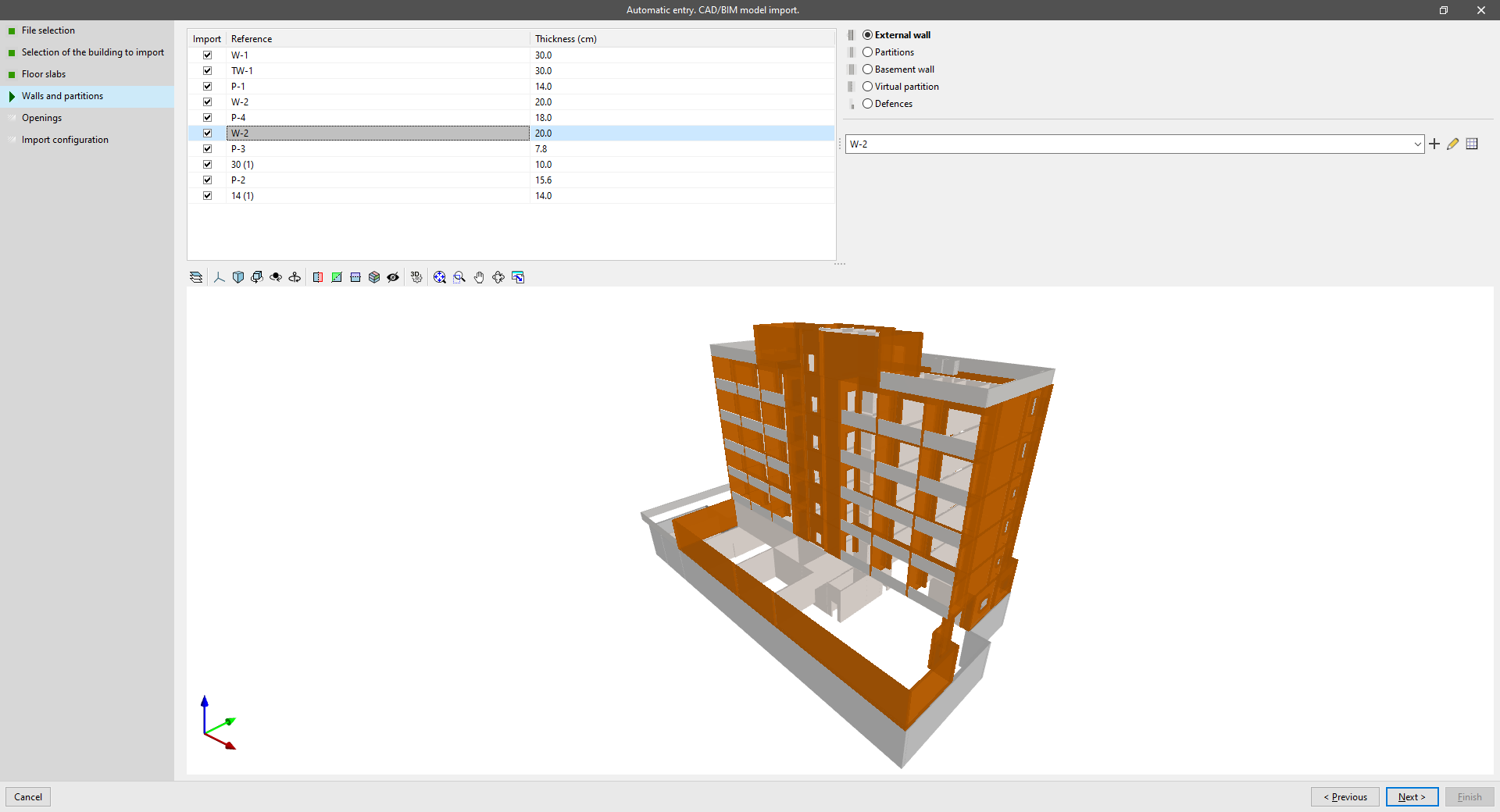1500x812 pixels.
Task: Add new wall type with plus icon
Action: point(1435,144)
